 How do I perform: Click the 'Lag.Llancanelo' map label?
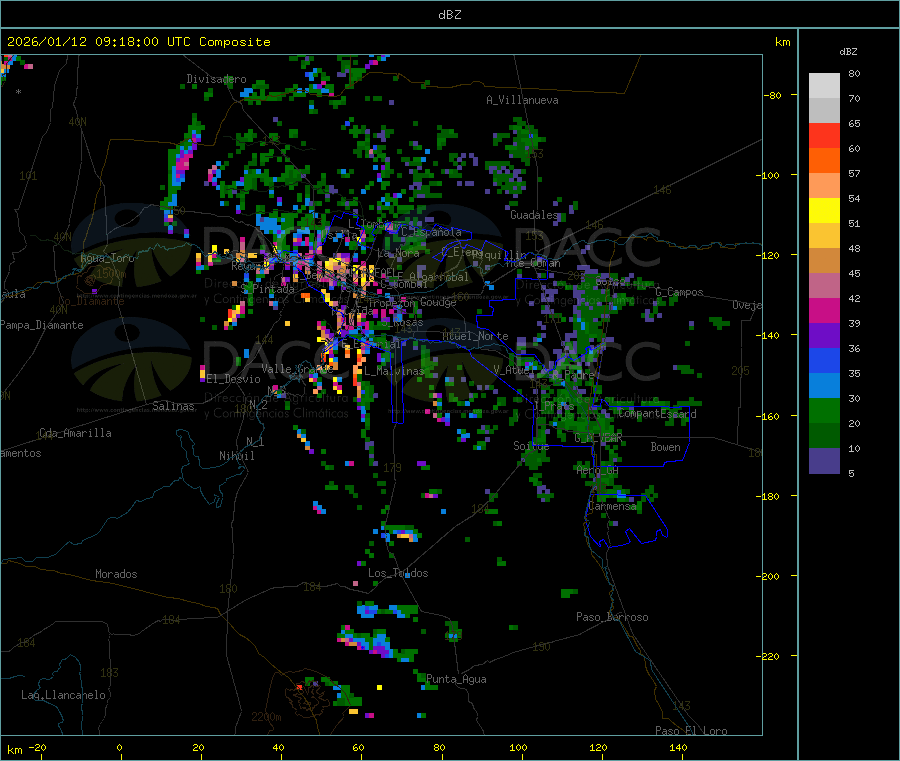[64, 695]
